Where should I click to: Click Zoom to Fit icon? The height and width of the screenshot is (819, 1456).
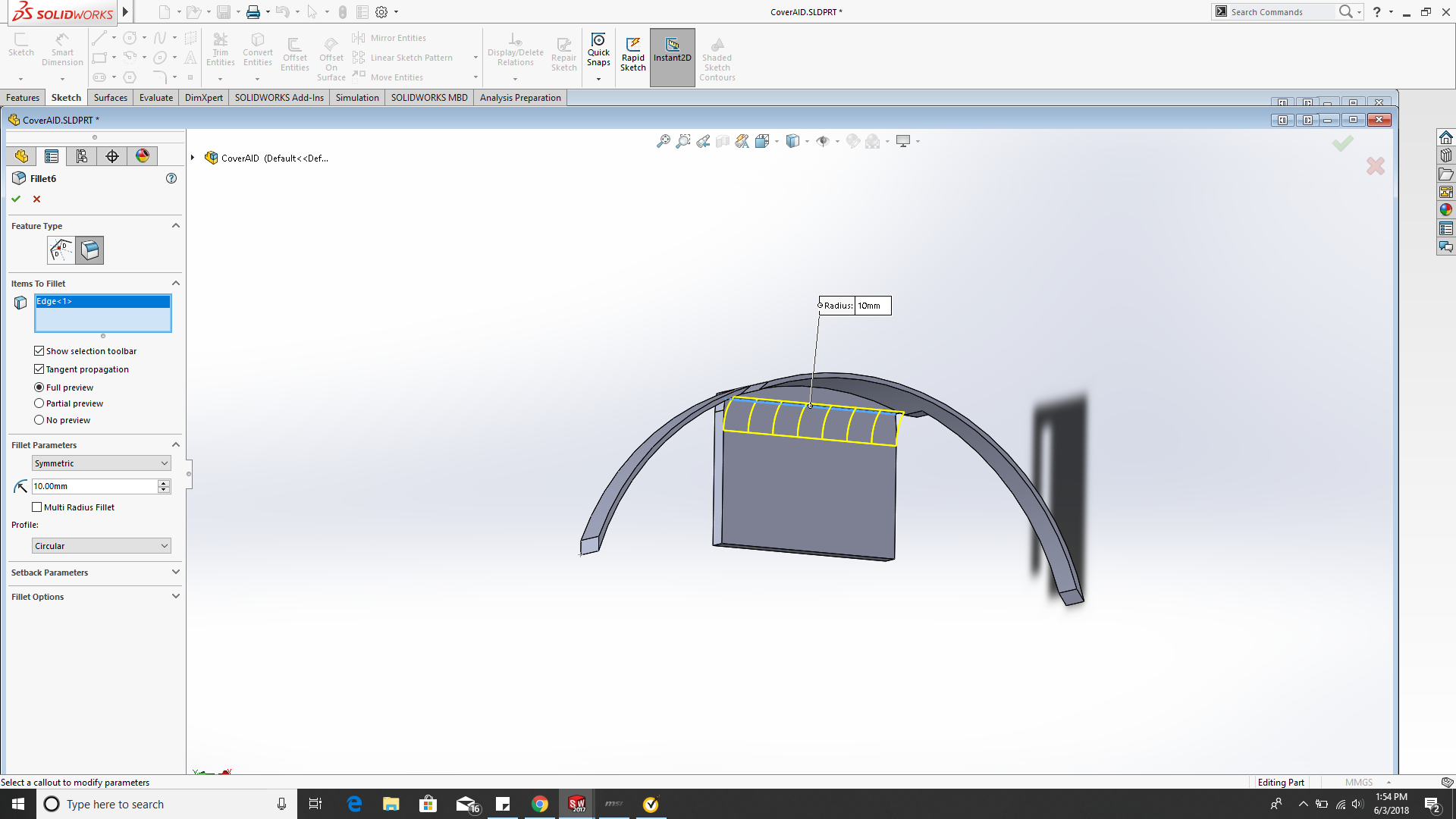(x=664, y=141)
